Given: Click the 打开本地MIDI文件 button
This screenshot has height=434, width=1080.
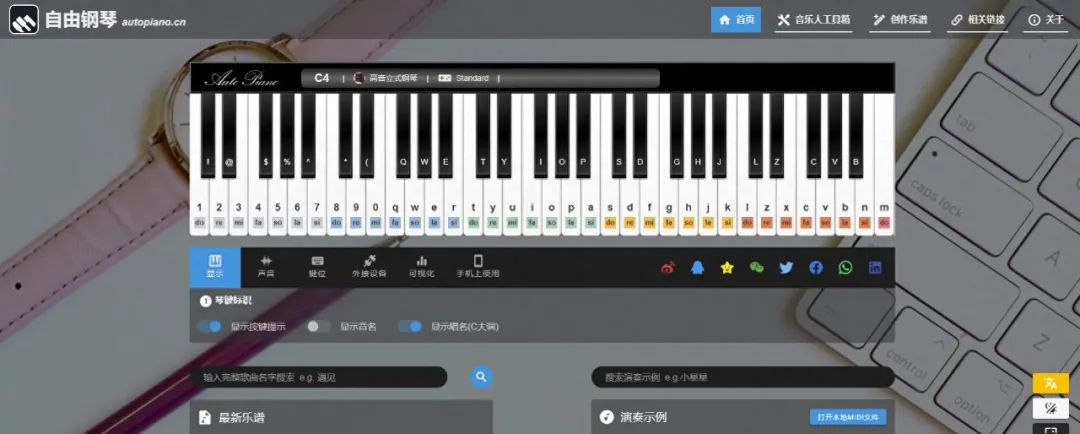Looking at the screenshot, I should (848, 417).
